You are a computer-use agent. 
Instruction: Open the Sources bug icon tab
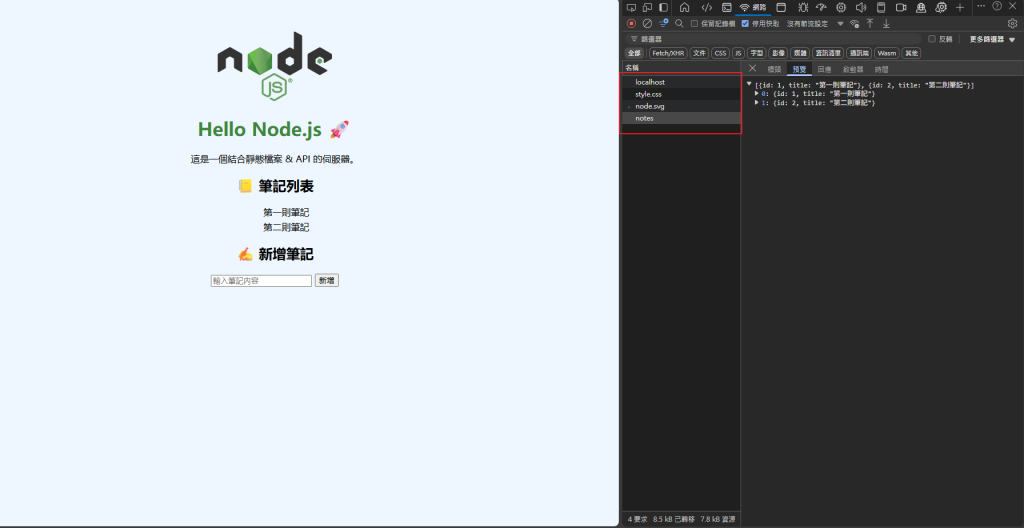[803, 7]
